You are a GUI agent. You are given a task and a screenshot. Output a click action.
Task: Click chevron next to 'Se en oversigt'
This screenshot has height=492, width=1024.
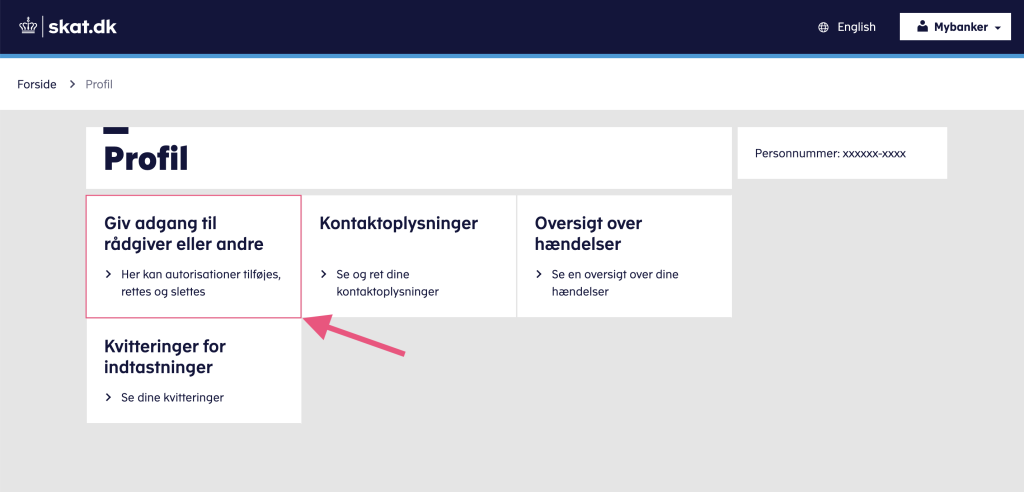(539, 274)
